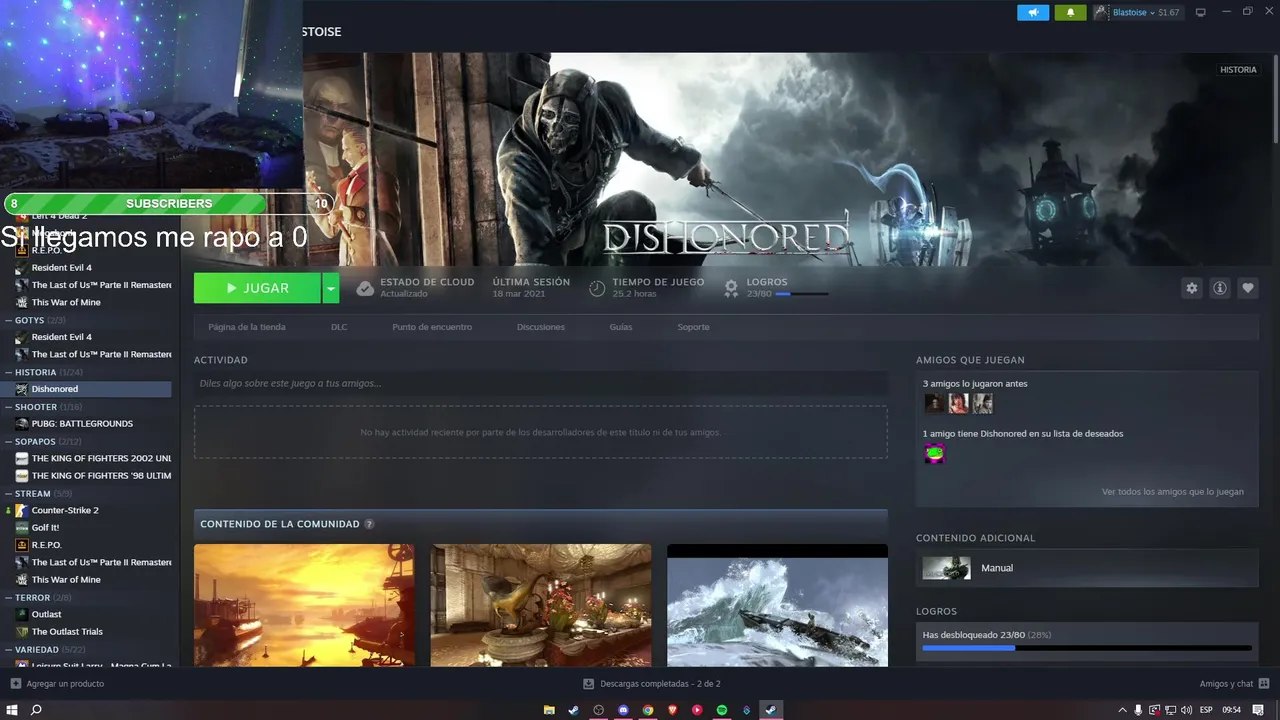Image resolution: width=1280 pixels, height=720 pixels.
Task: Show game information via the info icon
Action: tap(1220, 288)
